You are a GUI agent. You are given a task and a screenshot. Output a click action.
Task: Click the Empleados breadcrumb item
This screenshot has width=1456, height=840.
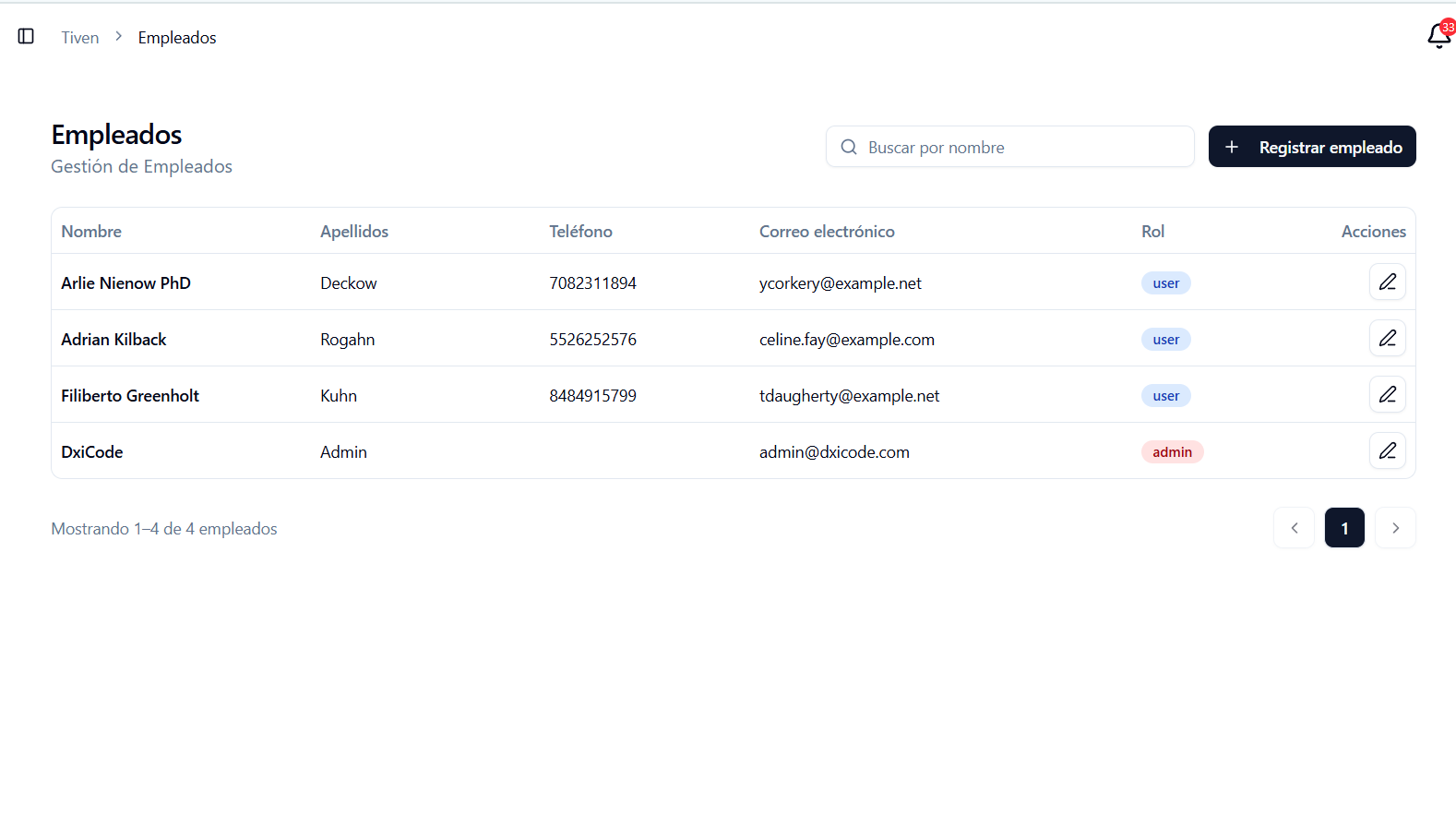click(177, 38)
